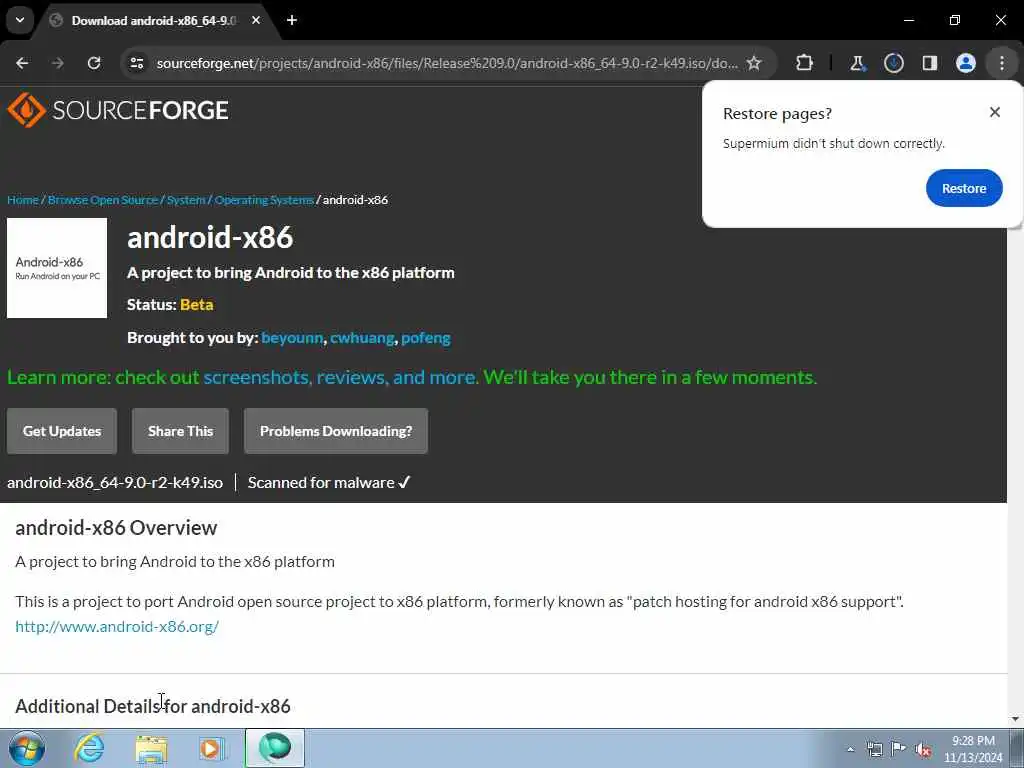Open the Action Center flag icon
Screen dimensions: 1024x768
tap(899, 749)
